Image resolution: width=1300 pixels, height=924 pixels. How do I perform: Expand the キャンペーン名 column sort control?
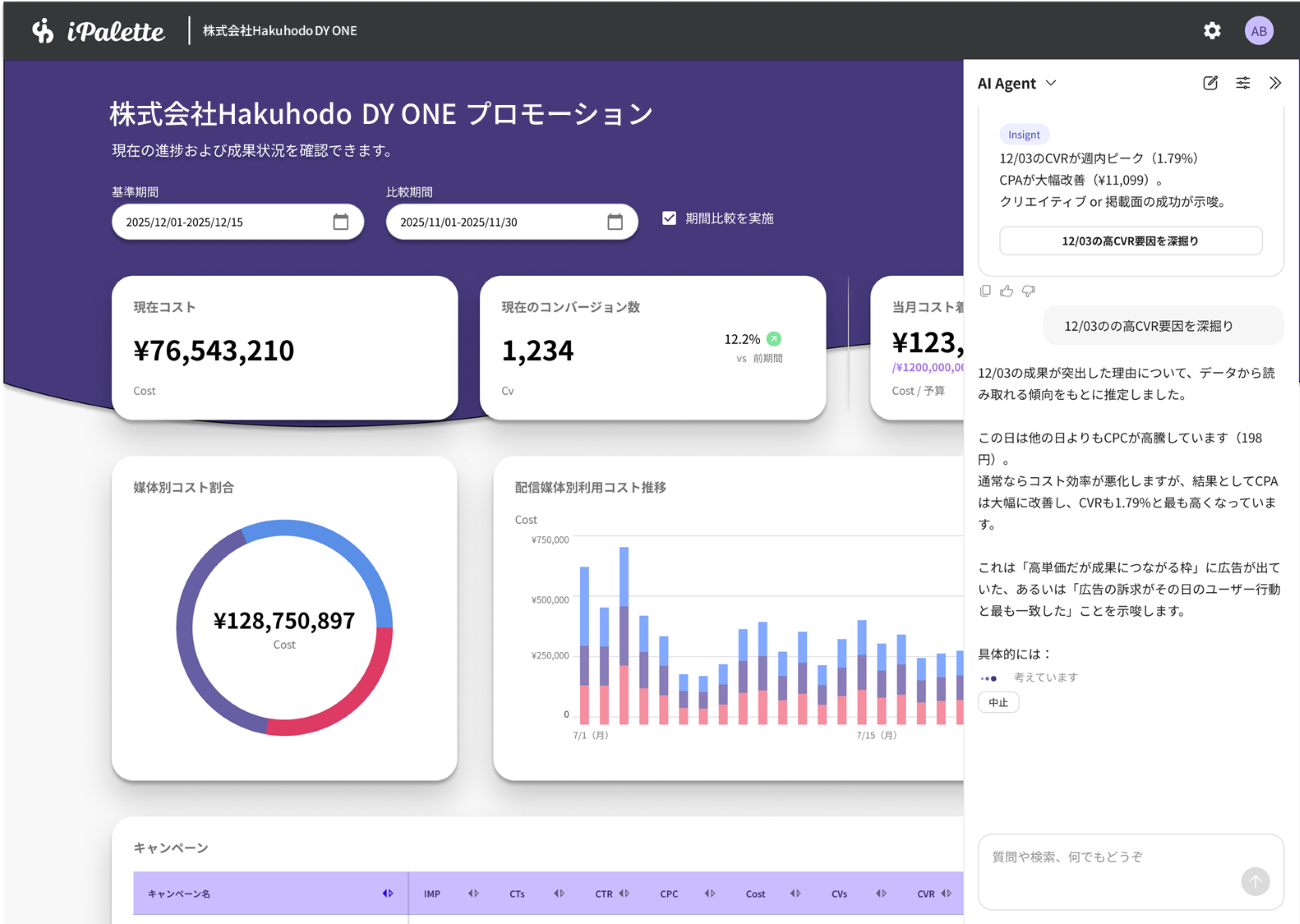(x=388, y=894)
